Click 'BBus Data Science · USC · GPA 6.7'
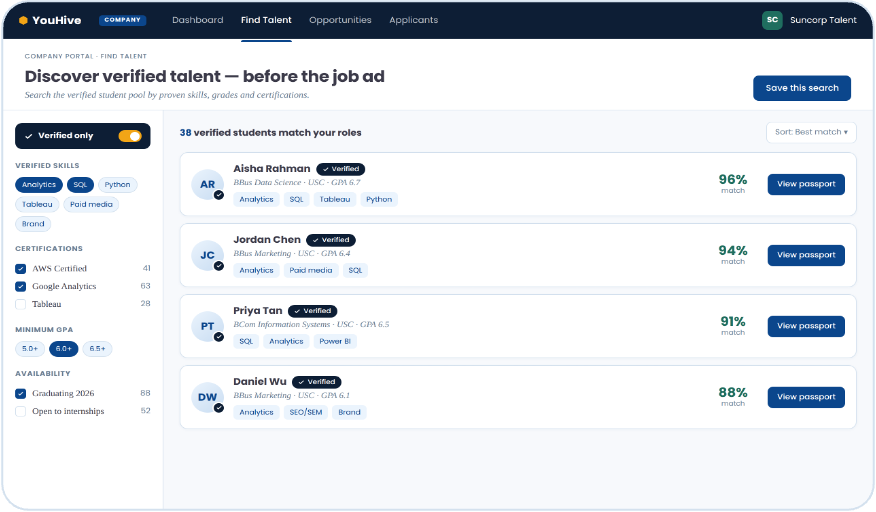Image resolution: width=876 pixels, height=512 pixels. click(297, 183)
